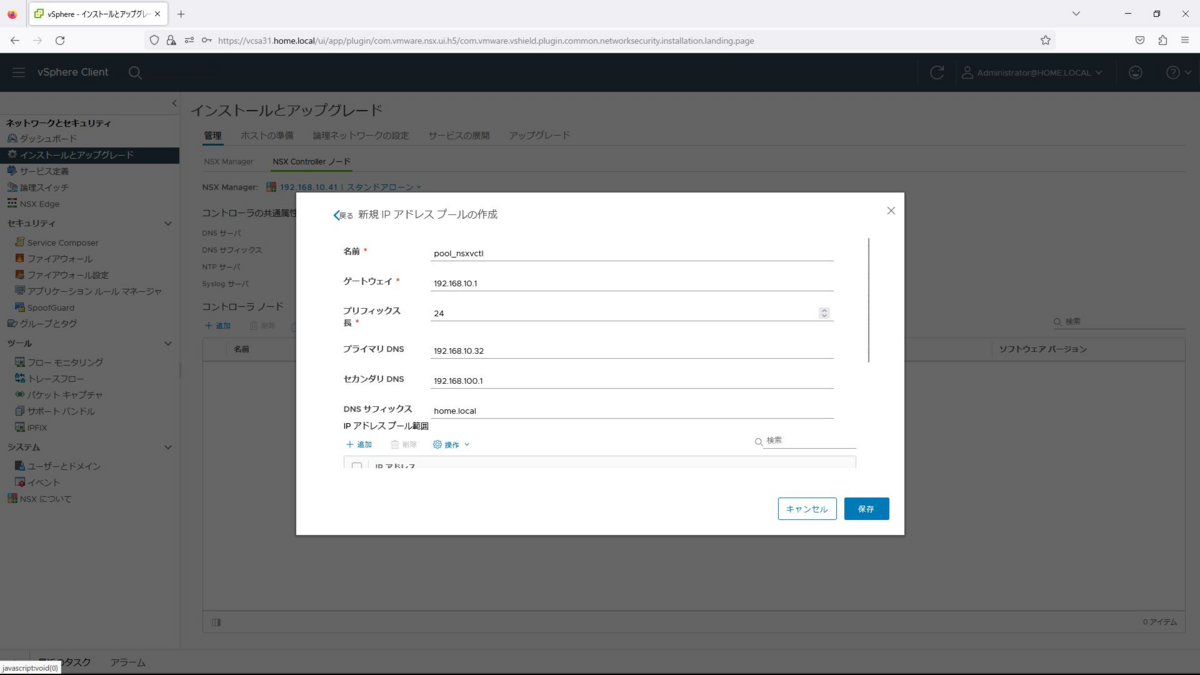Click the dialog 検索 search field

(x=809, y=440)
